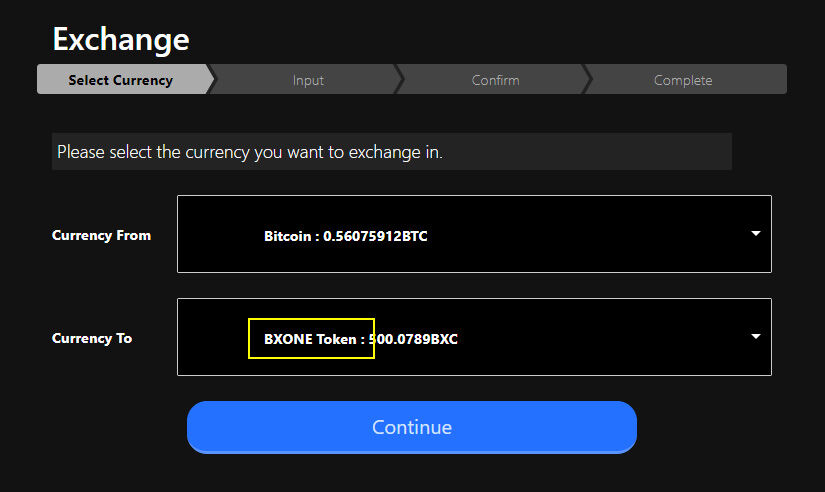Click the Currency From label
The image size is (825, 492).
click(101, 235)
